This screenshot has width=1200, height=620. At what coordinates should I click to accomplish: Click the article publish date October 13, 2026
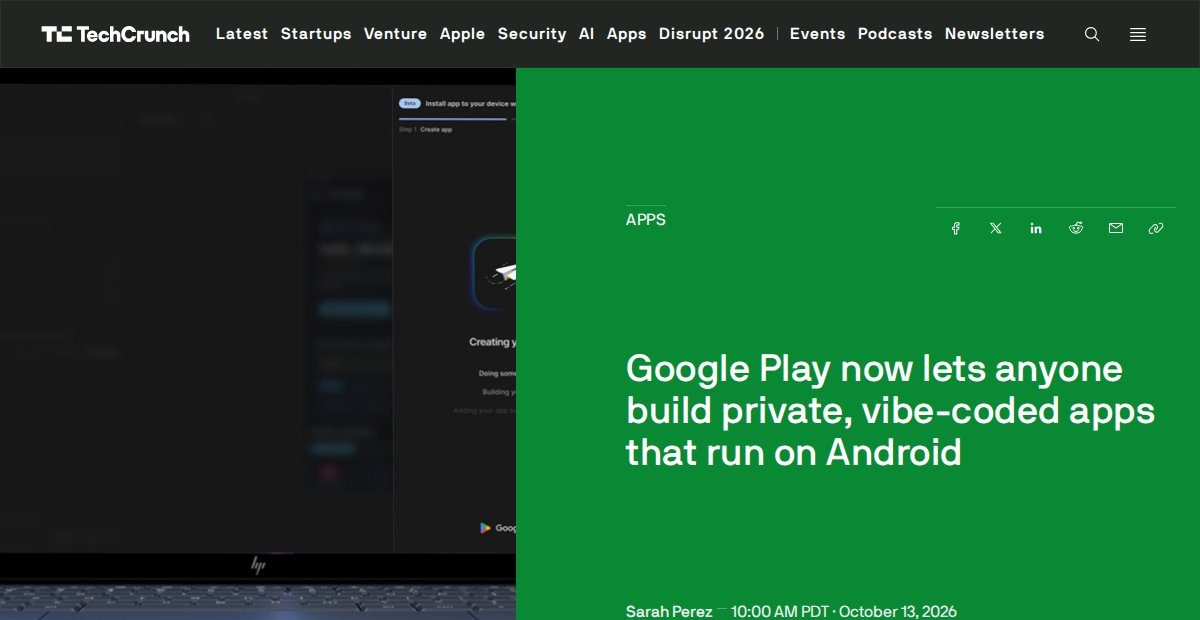coord(898,611)
